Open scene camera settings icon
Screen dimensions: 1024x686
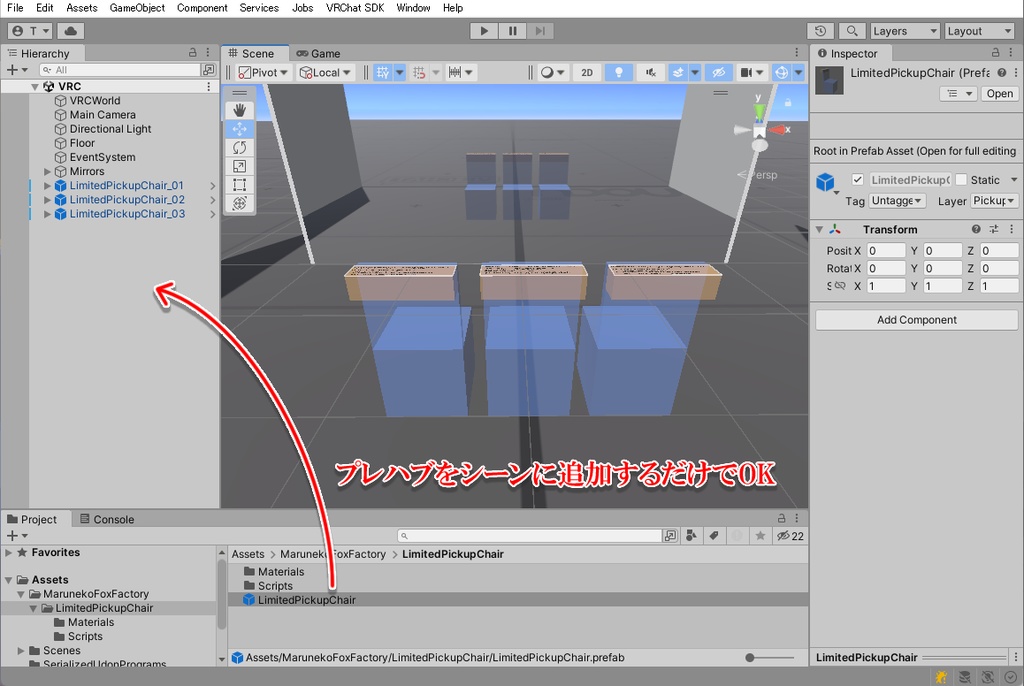(x=746, y=73)
